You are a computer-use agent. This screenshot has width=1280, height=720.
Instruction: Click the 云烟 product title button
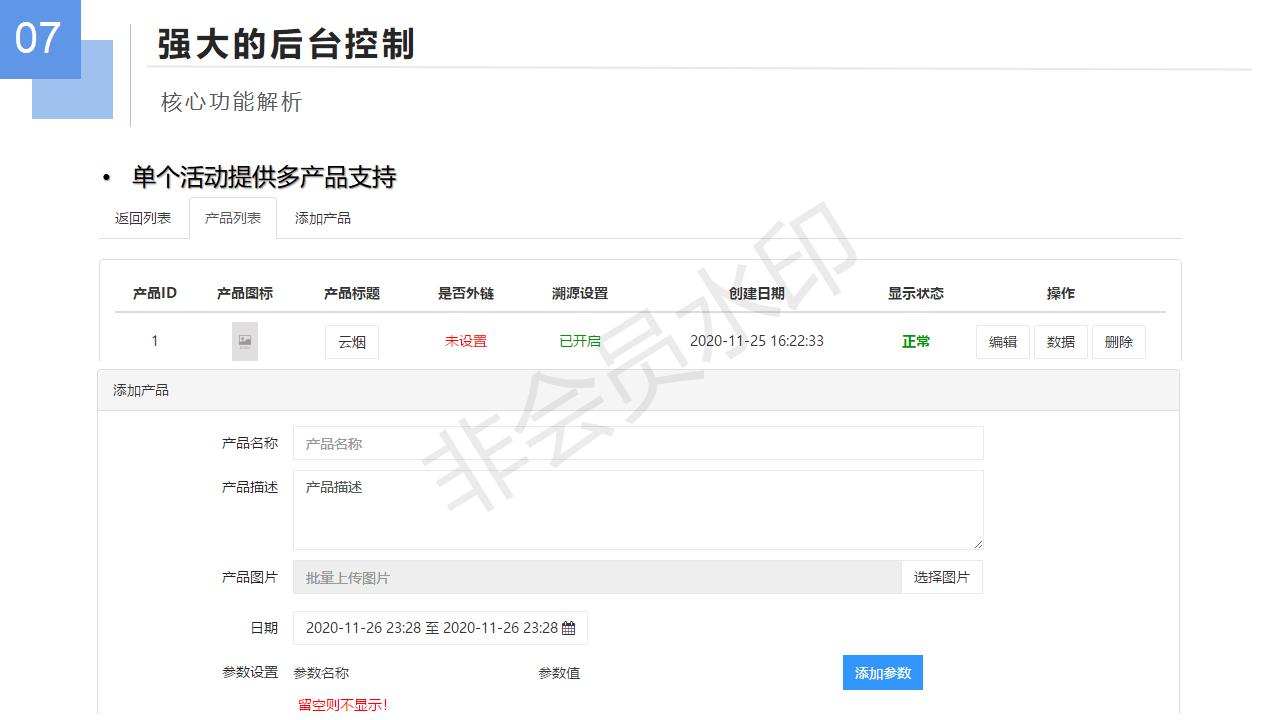click(352, 342)
